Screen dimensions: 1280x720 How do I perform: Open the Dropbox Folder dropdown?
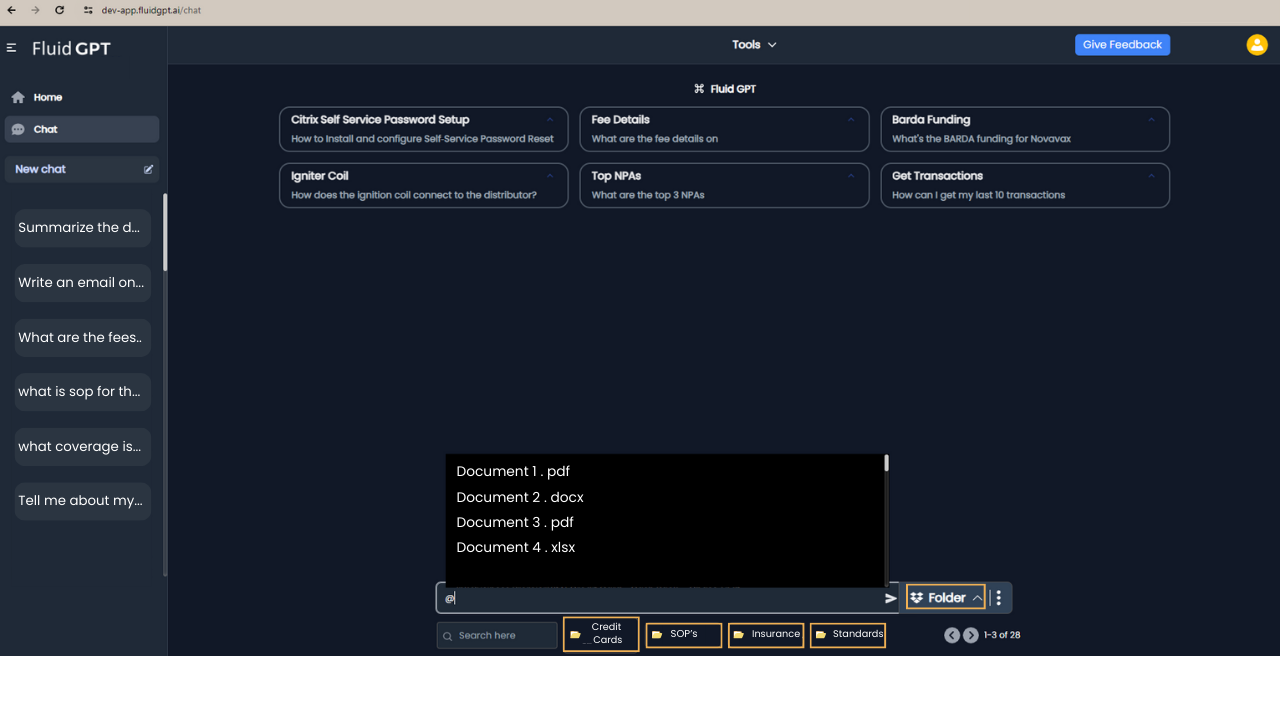pyautogui.click(x=946, y=597)
